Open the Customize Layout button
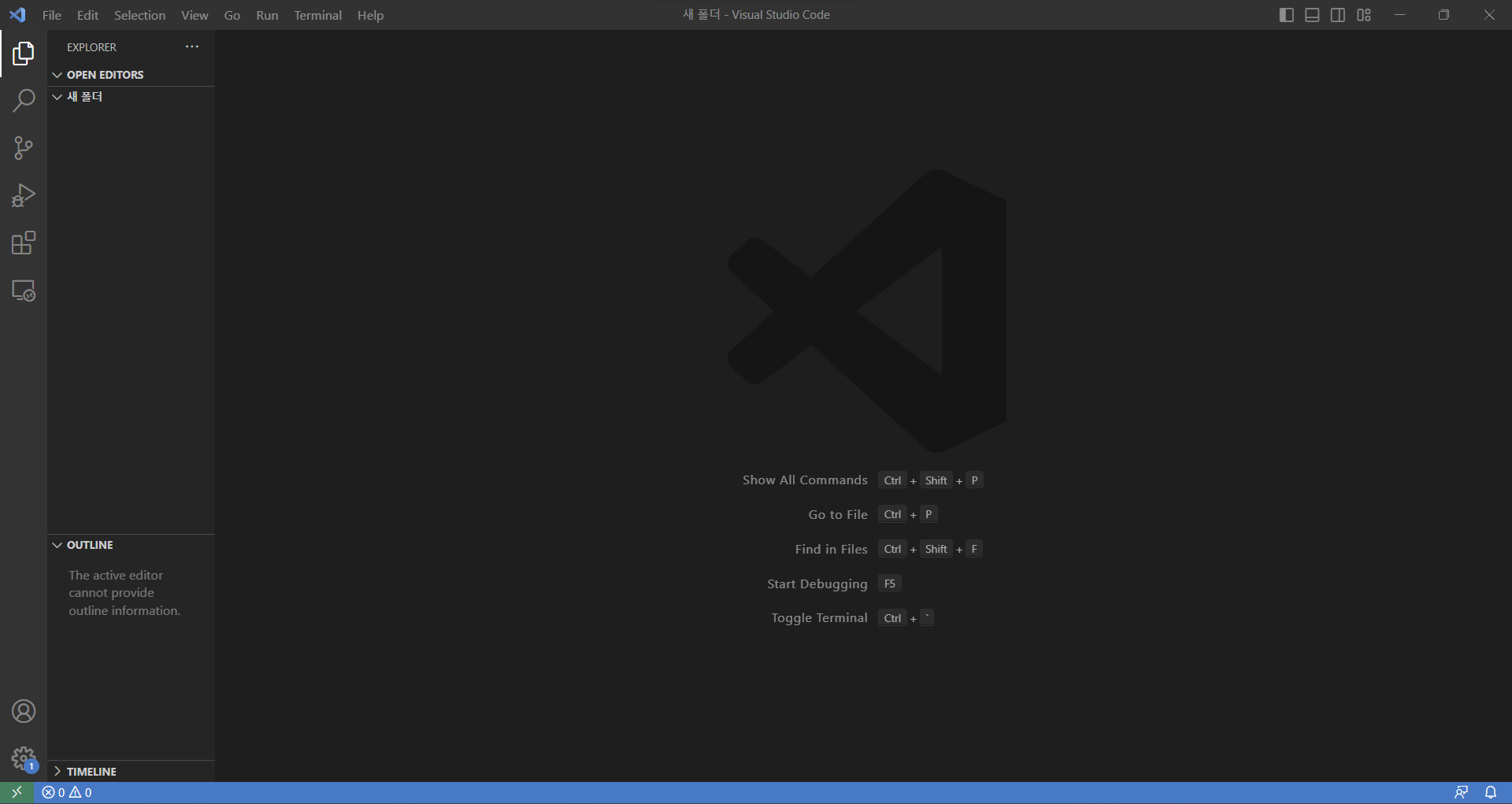Image resolution: width=1512 pixels, height=804 pixels. pyautogui.click(x=1364, y=15)
